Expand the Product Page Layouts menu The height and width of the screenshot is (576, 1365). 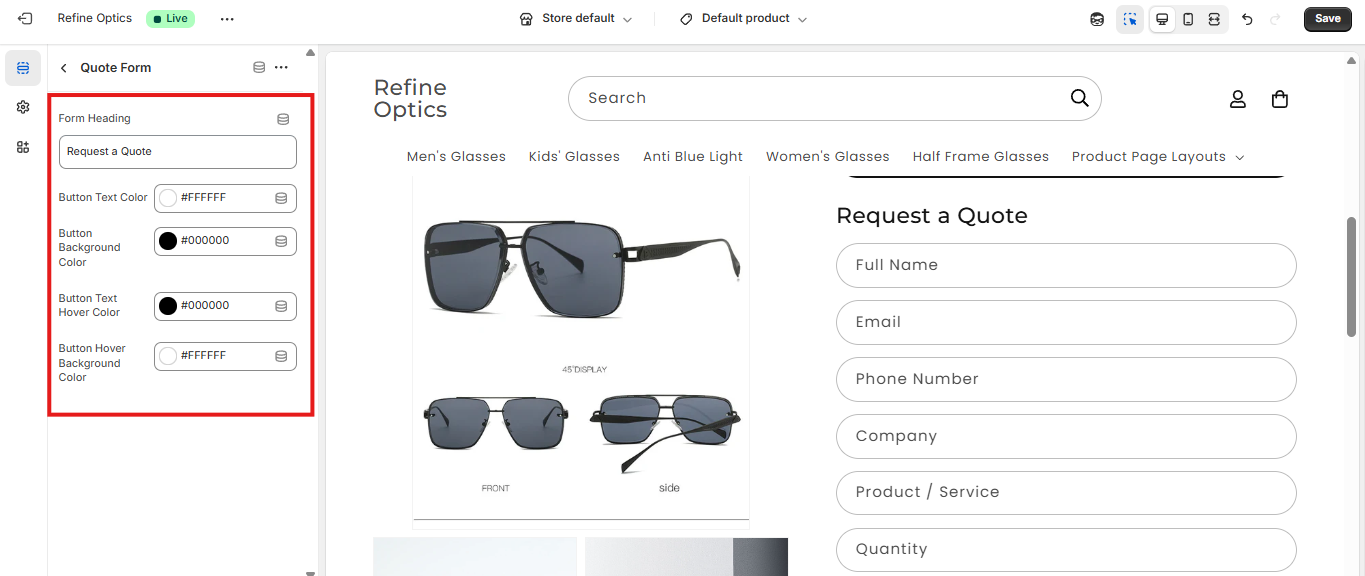pyautogui.click(x=1157, y=157)
